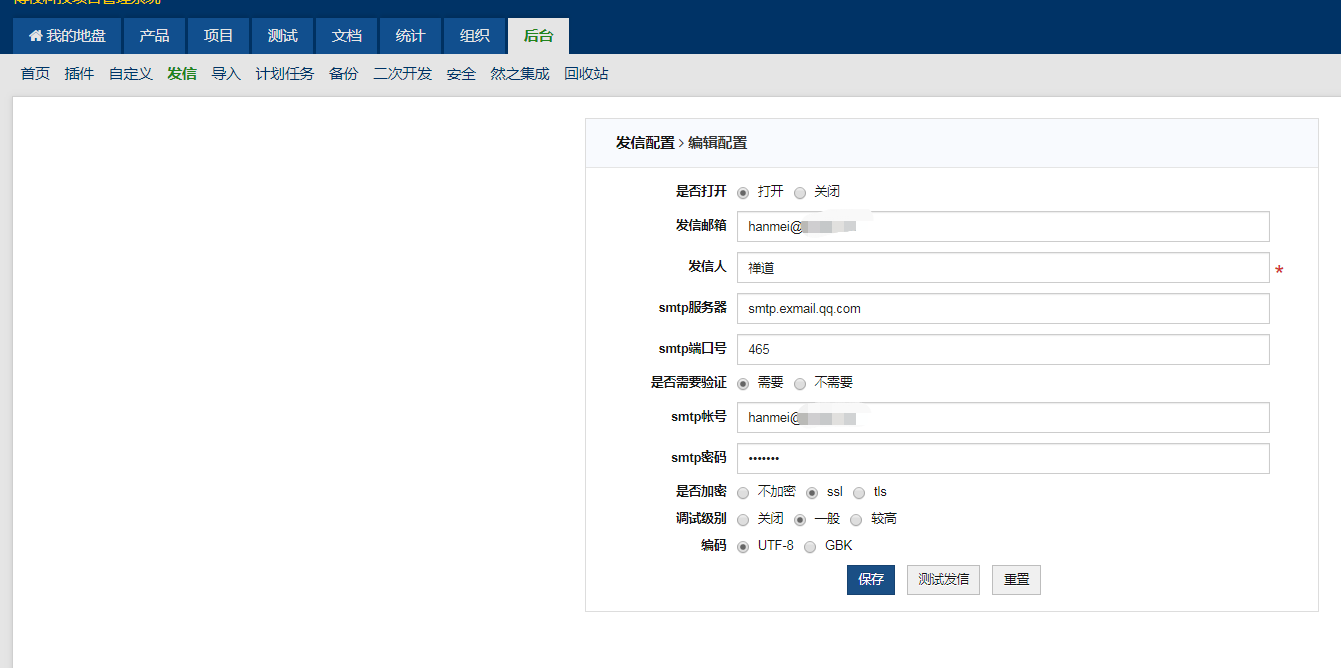Select 不加密 encryption option
The height and width of the screenshot is (668, 1341).
click(x=743, y=492)
